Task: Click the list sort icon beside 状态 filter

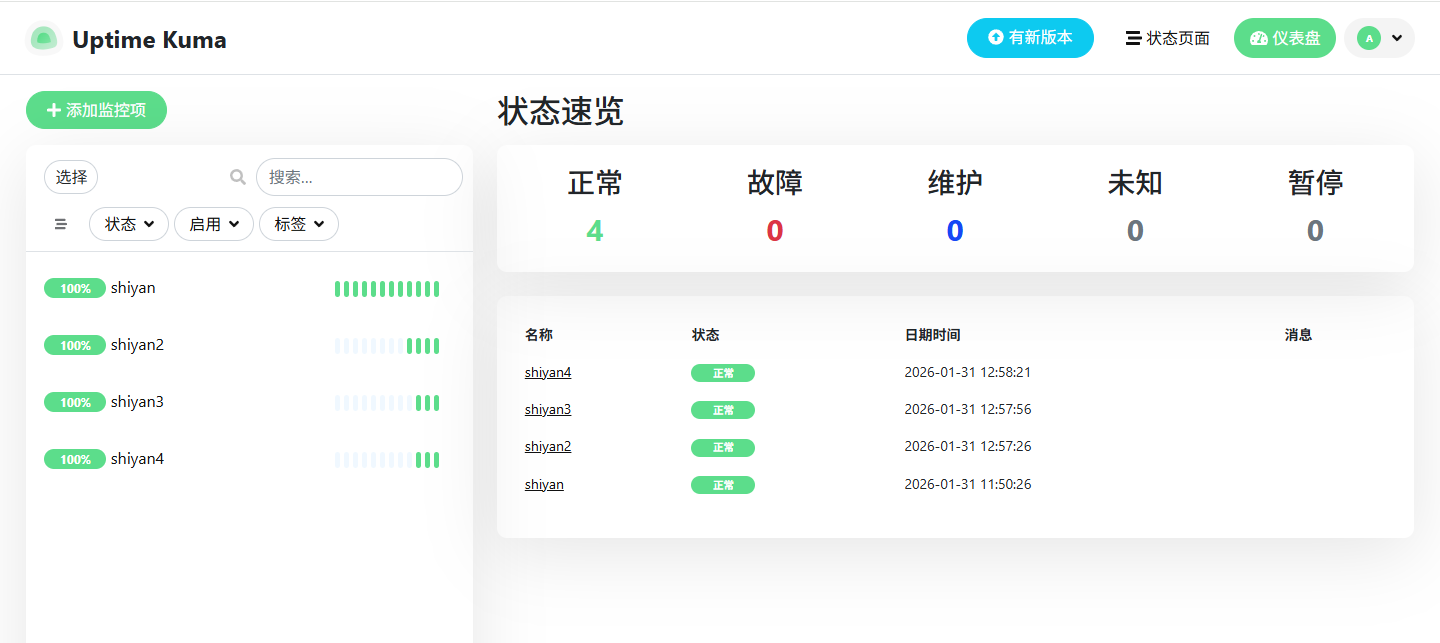Action: (x=61, y=225)
